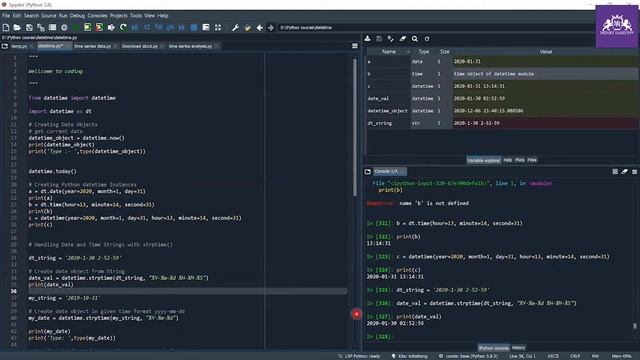Screen dimensions: 640x360
Task: Run the current cell icon
Action: [87, 27]
